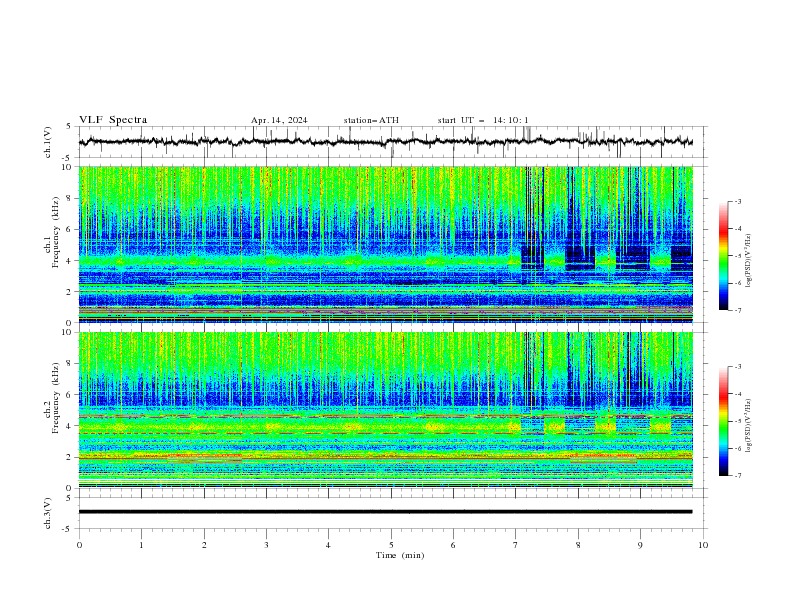Click the 'ch.1(V)' waveform axis label

point(48,142)
